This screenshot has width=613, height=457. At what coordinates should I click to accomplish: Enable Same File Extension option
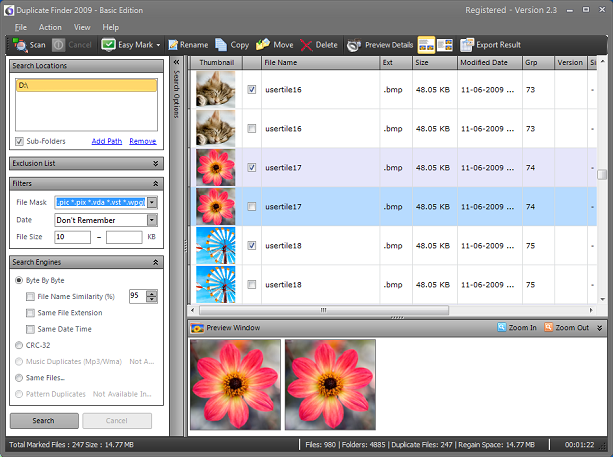pos(30,313)
